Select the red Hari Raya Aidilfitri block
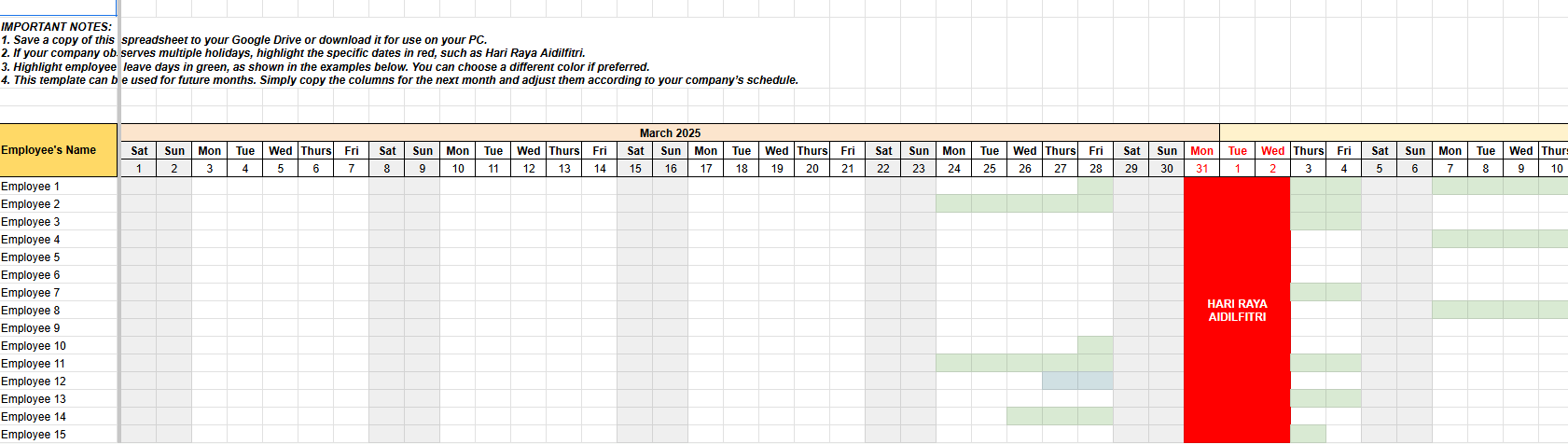This screenshot has height=444, width=1568. pos(1237,310)
